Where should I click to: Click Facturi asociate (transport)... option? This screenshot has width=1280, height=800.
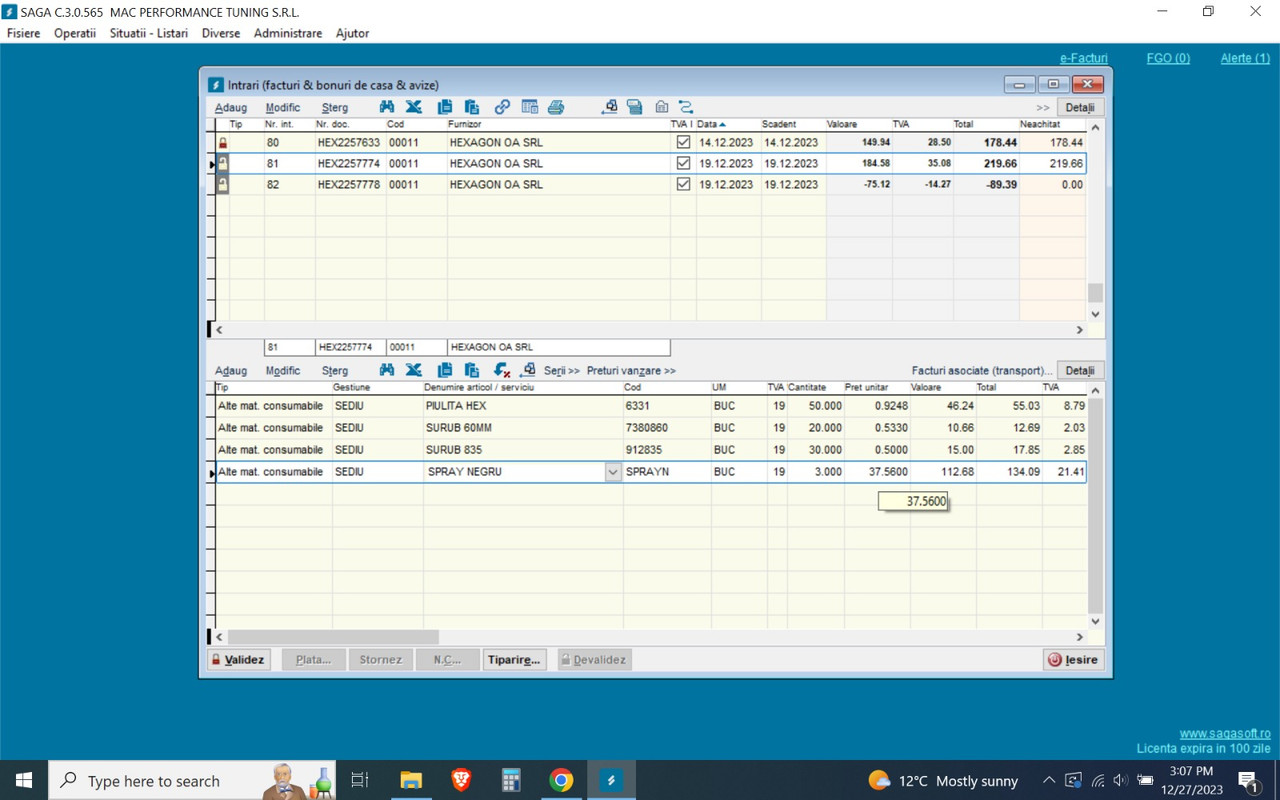(x=982, y=371)
